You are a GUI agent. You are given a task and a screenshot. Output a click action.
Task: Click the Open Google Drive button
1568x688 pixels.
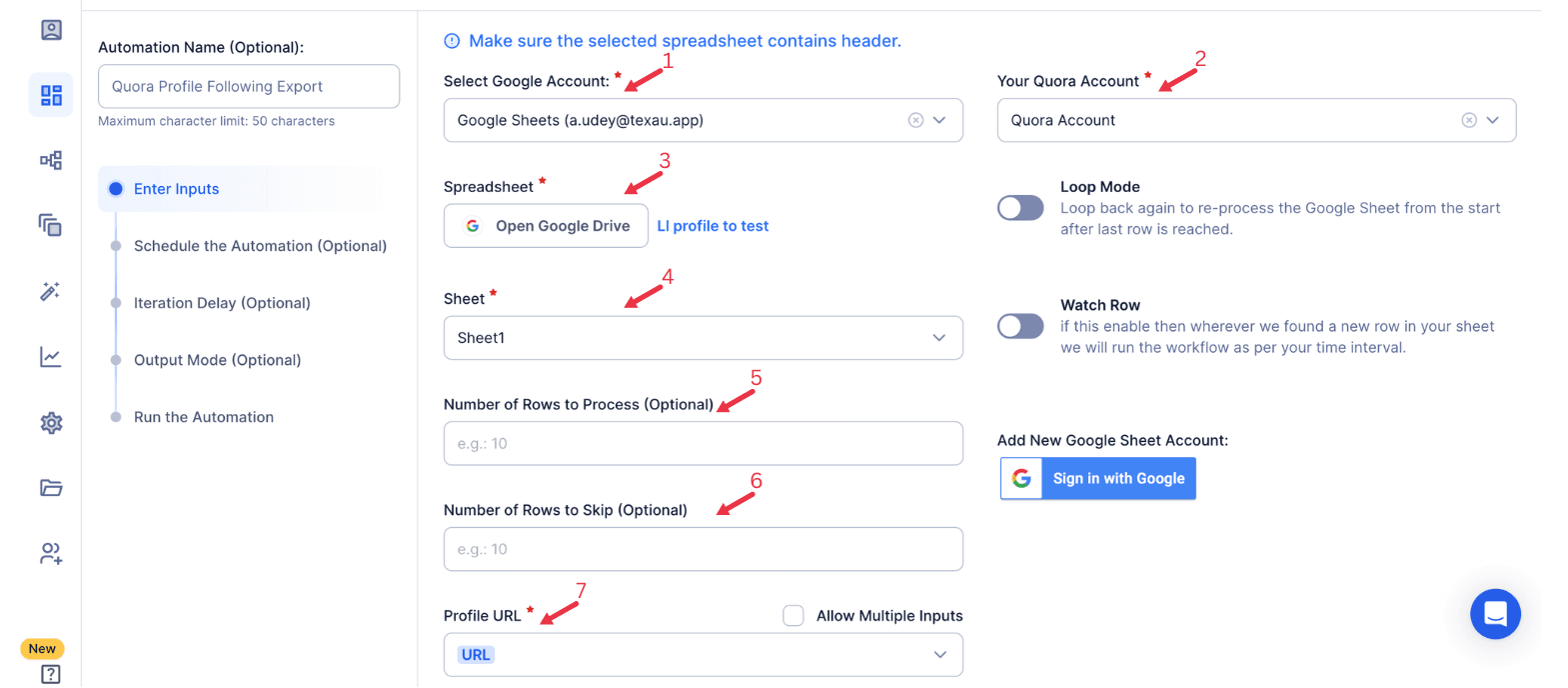546,226
